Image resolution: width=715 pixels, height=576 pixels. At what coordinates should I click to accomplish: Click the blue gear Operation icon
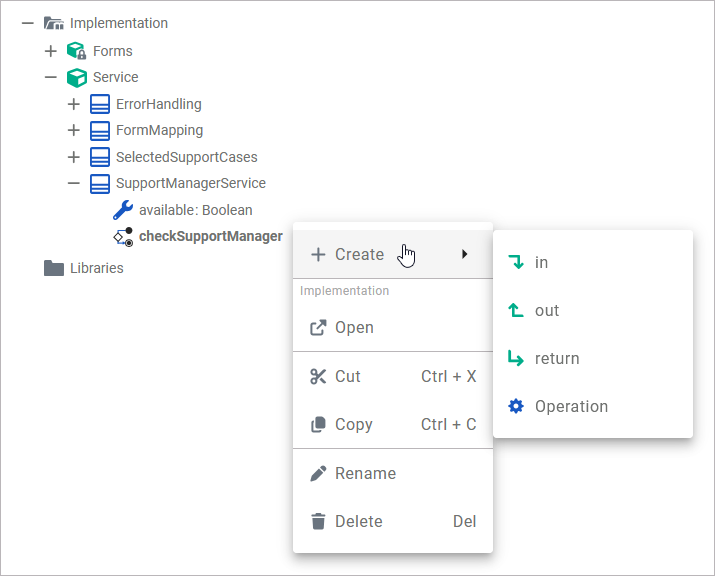[x=516, y=406]
